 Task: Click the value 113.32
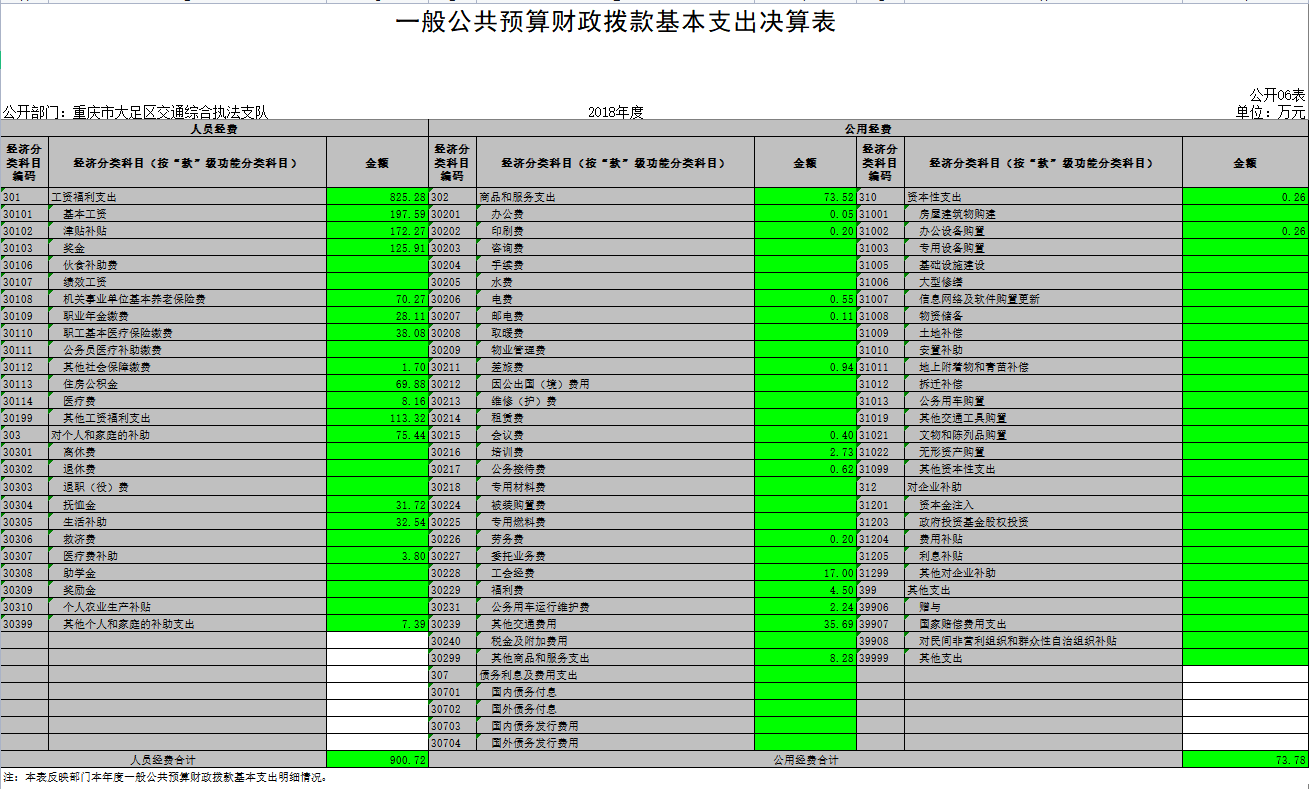click(x=377, y=418)
